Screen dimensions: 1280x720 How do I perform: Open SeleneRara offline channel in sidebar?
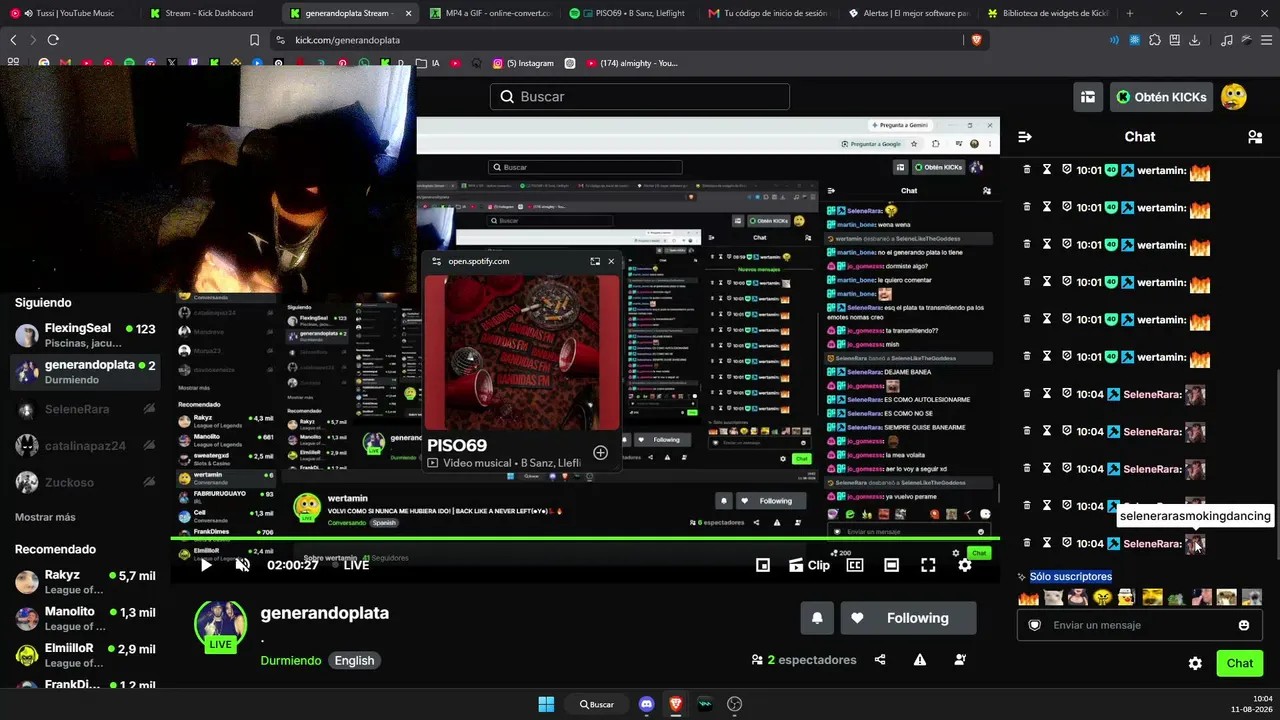click(85, 409)
